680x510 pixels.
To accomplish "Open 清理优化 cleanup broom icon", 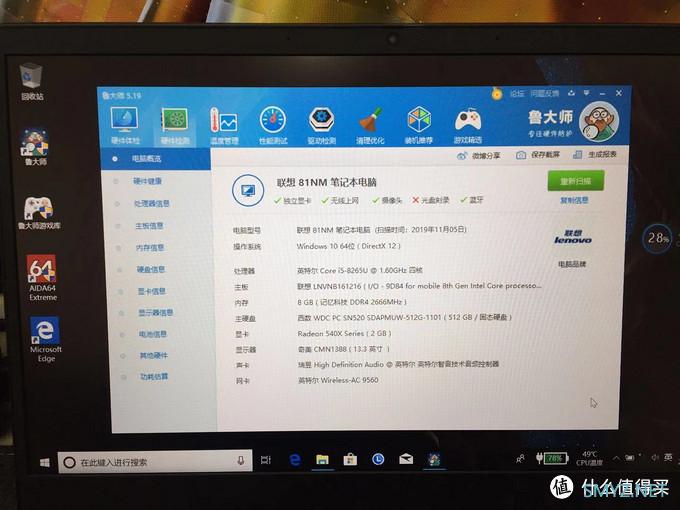I will pos(370,125).
